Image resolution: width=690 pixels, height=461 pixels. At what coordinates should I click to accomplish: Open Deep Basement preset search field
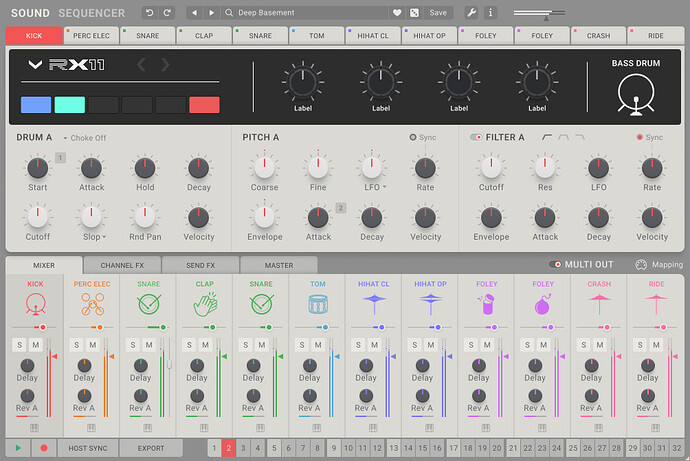[x=305, y=13]
